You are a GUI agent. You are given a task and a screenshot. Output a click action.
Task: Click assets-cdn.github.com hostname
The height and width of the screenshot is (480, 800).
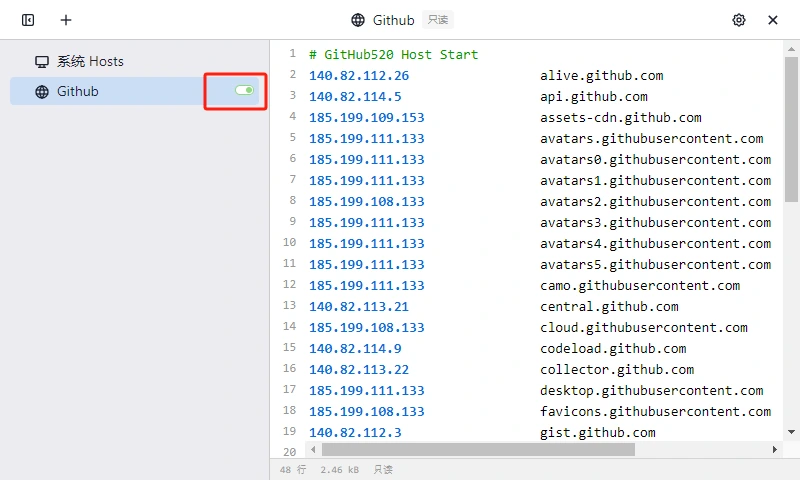pos(621,117)
